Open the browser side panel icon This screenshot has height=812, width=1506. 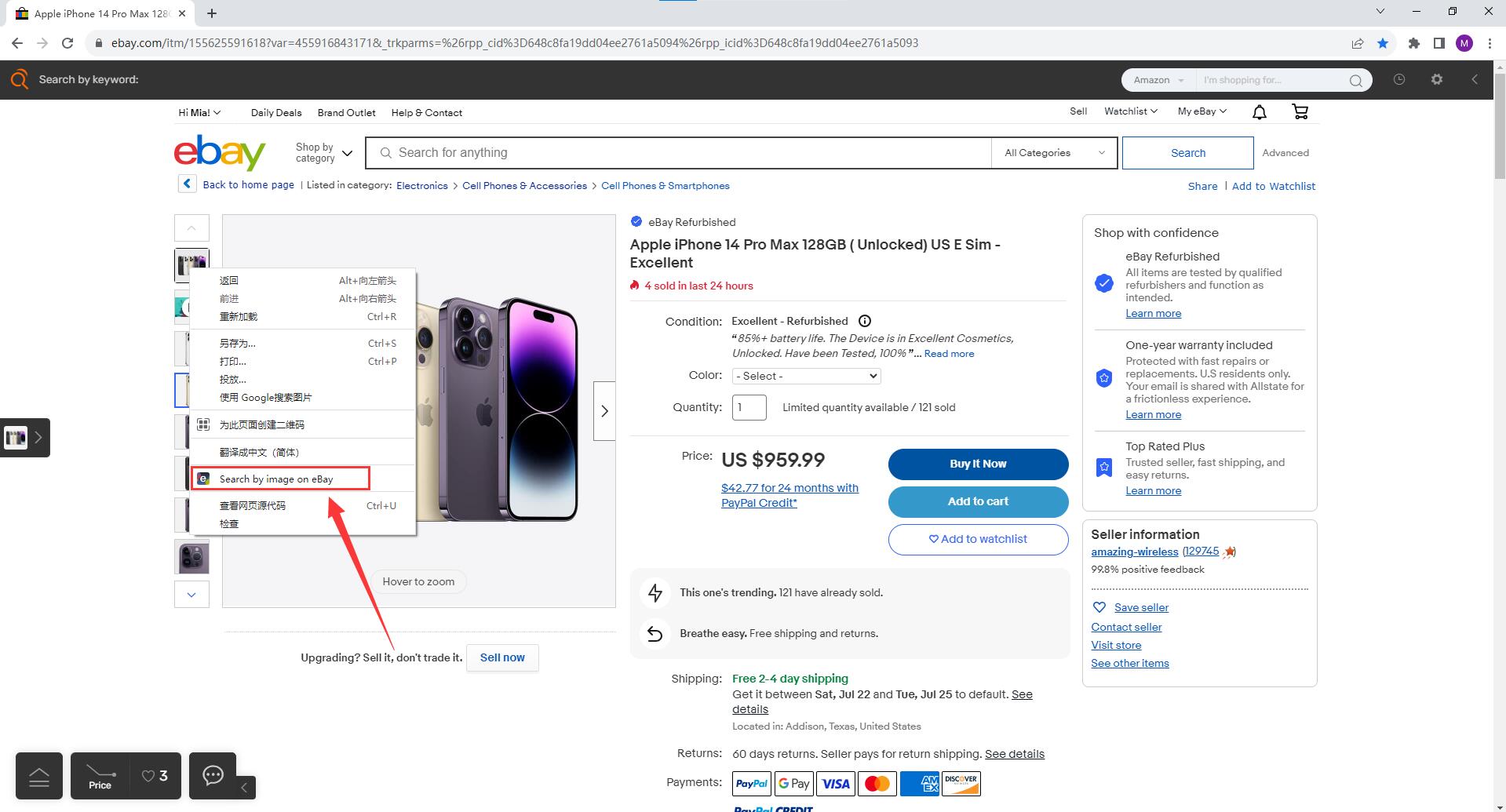1439,43
